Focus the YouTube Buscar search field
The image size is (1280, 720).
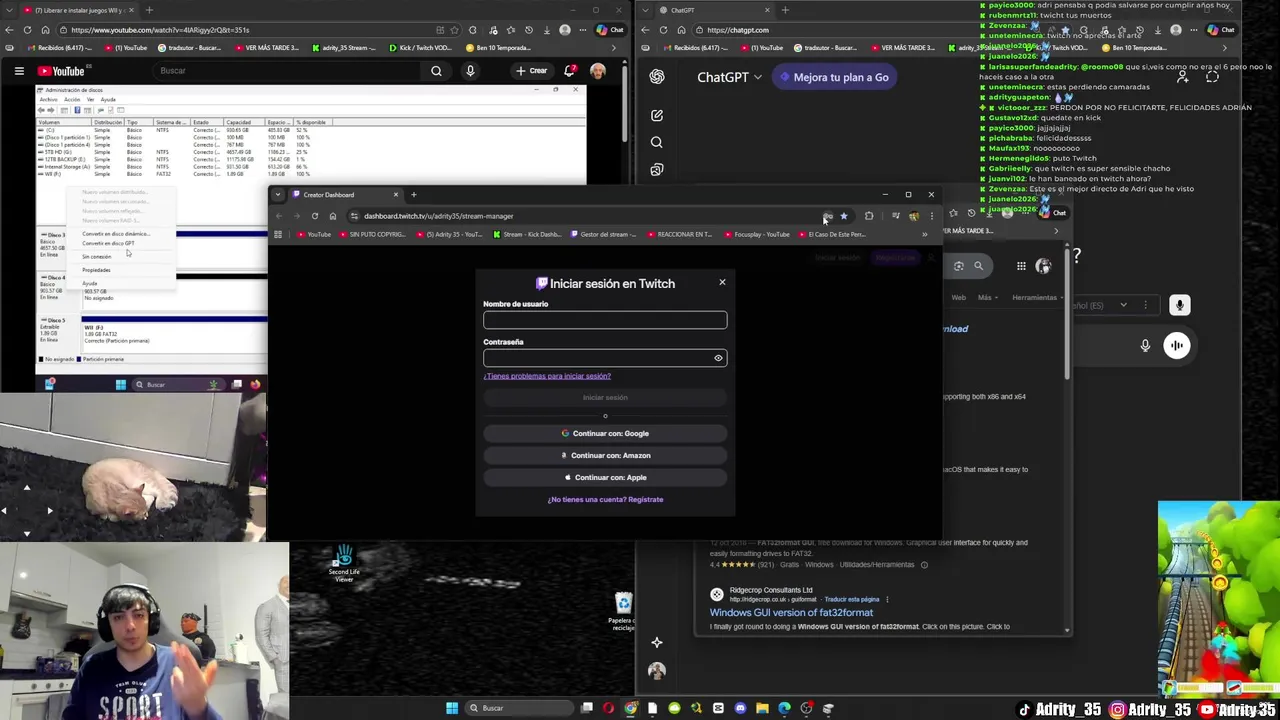[288, 71]
